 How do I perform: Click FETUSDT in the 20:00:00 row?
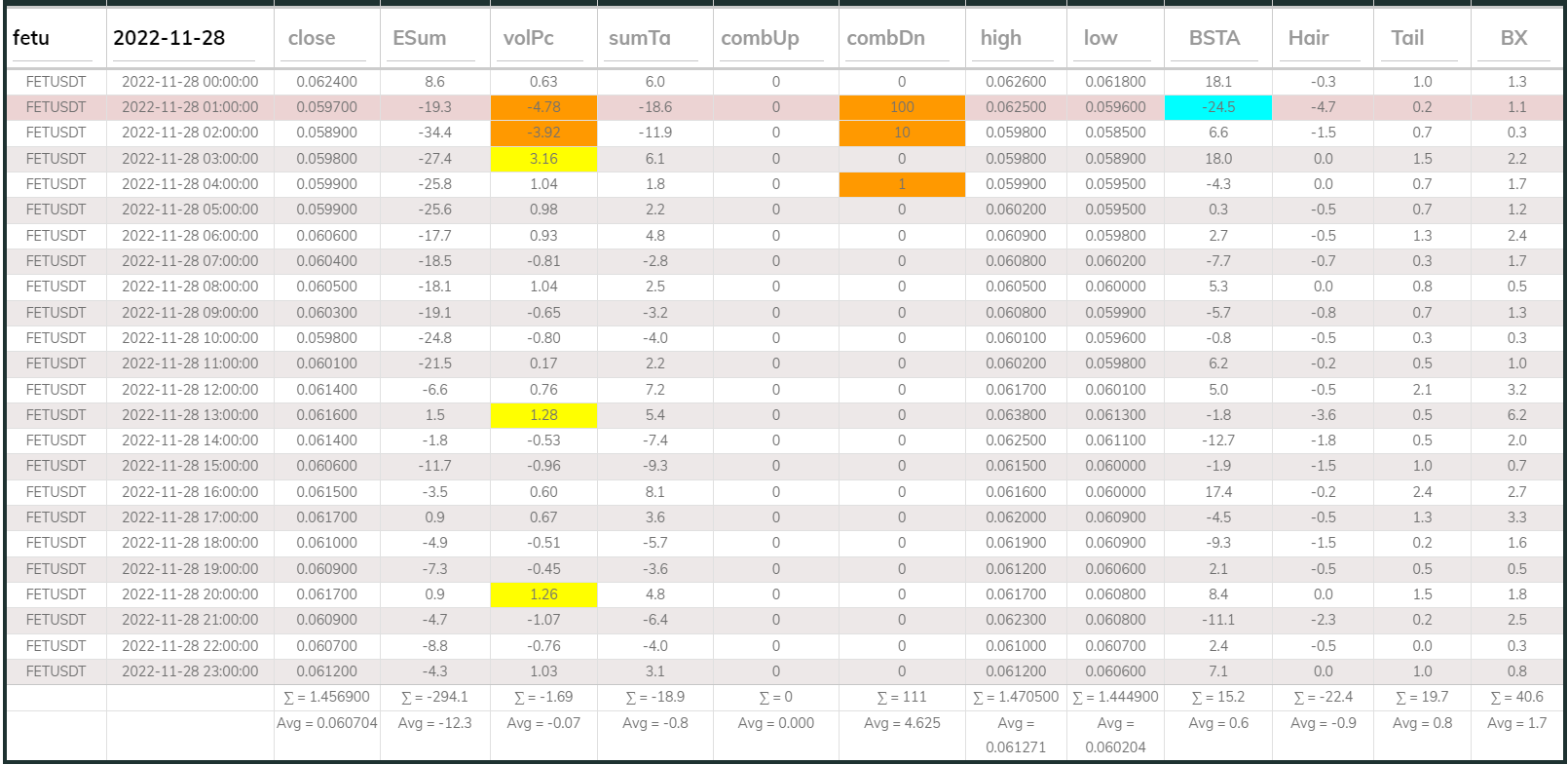[x=56, y=594]
